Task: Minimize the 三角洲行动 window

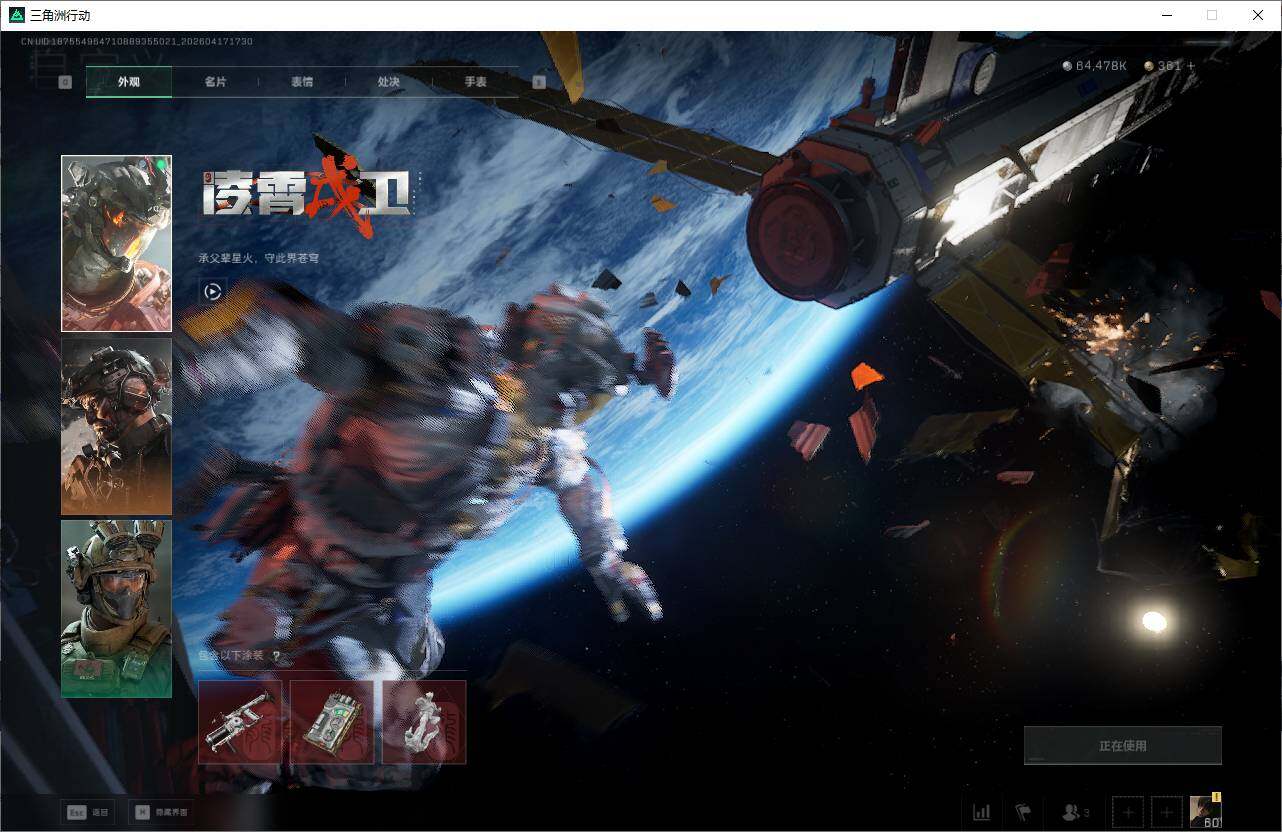Action: [1166, 15]
